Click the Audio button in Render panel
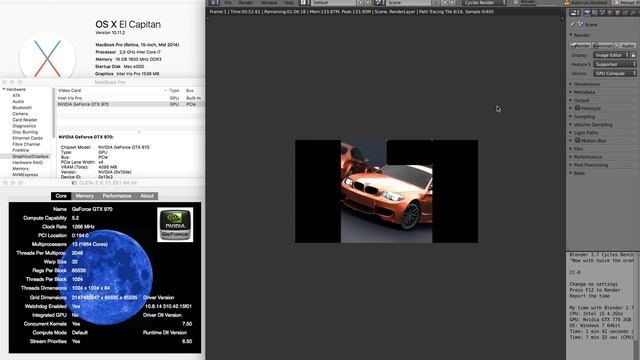The width and height of the screenshot is (640, 360). tap(625, 45)
